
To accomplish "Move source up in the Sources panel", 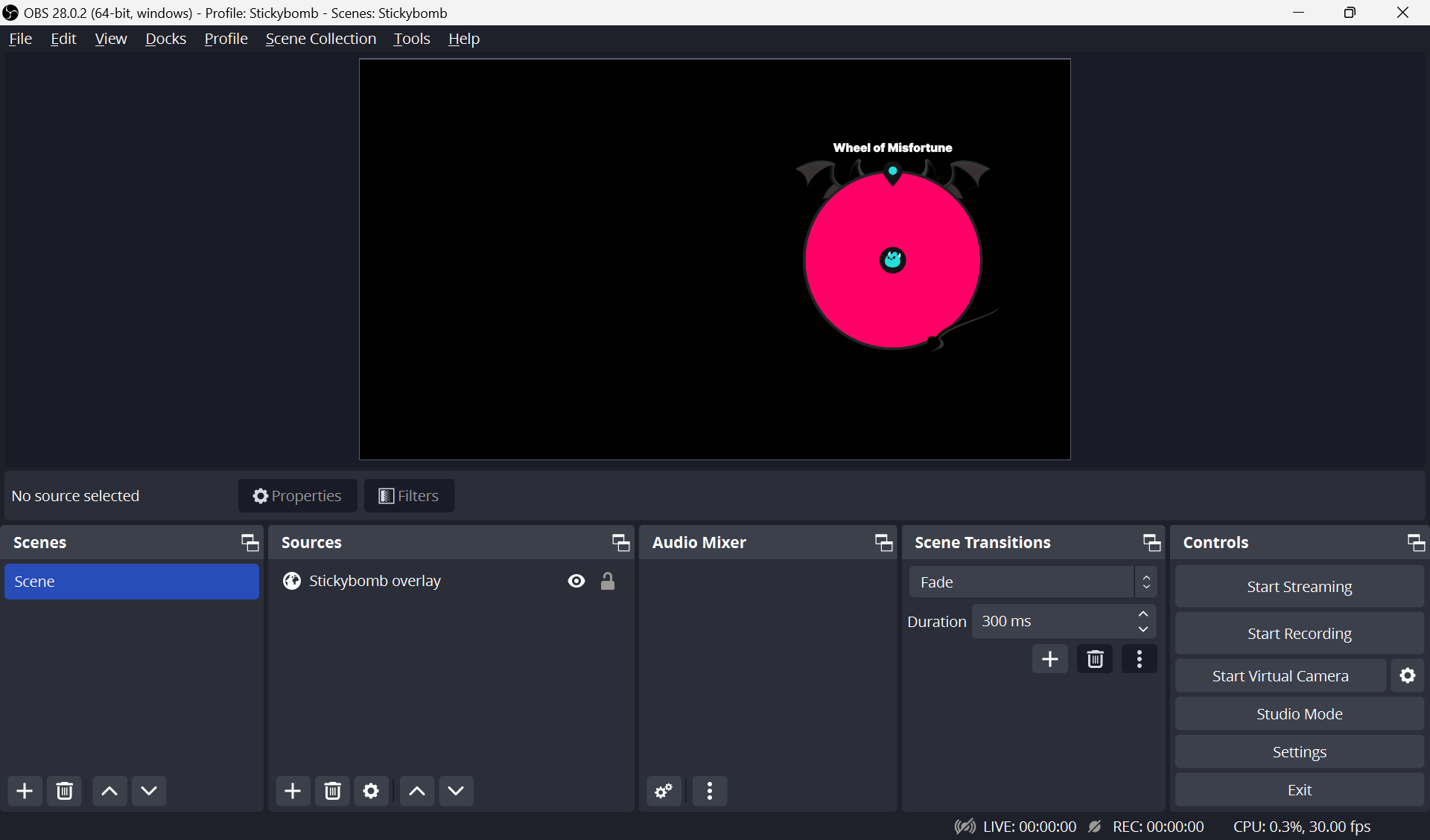I will [417, 791].
